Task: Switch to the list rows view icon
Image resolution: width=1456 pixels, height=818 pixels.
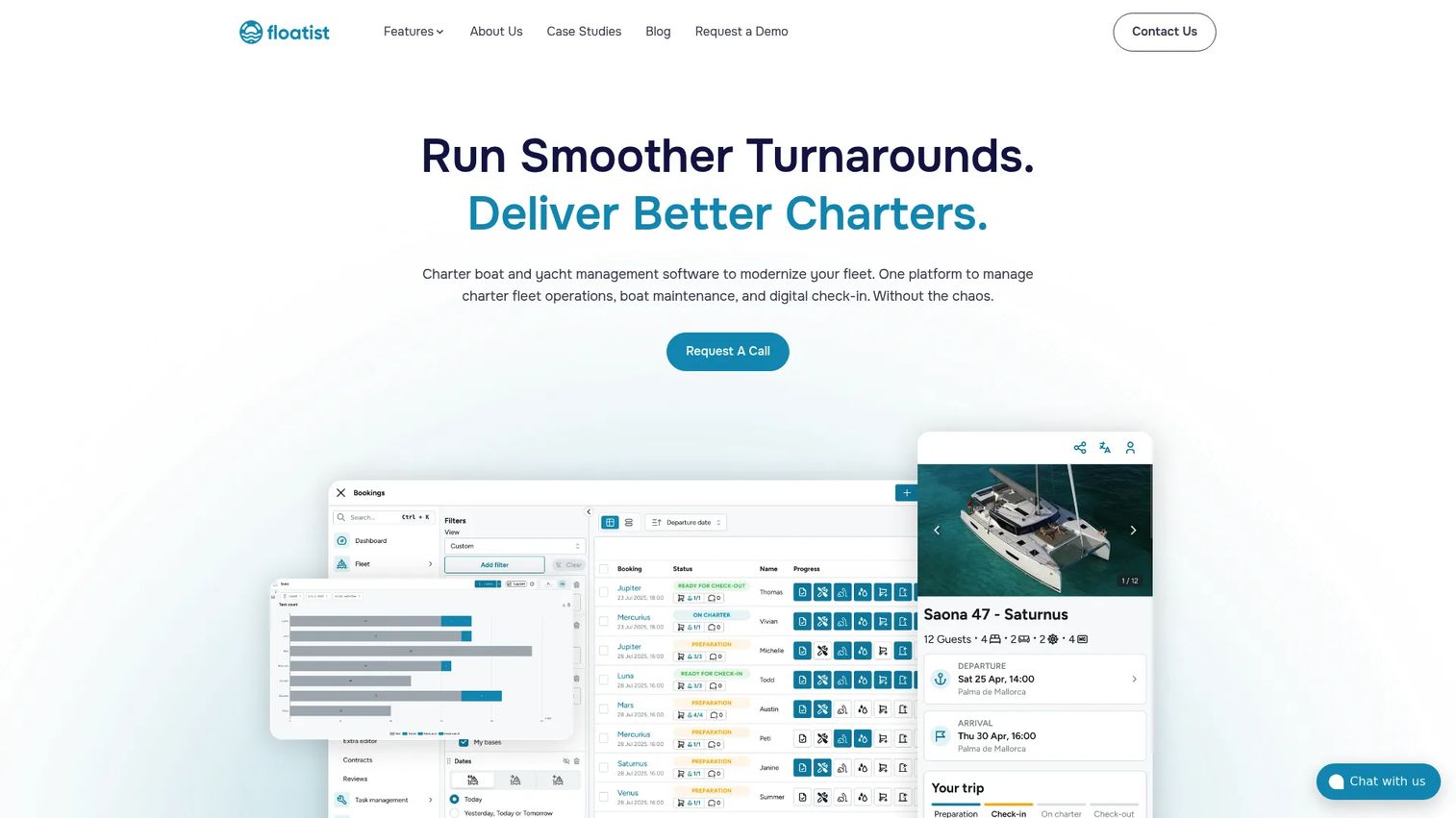Action: click(x=629, y=523)
